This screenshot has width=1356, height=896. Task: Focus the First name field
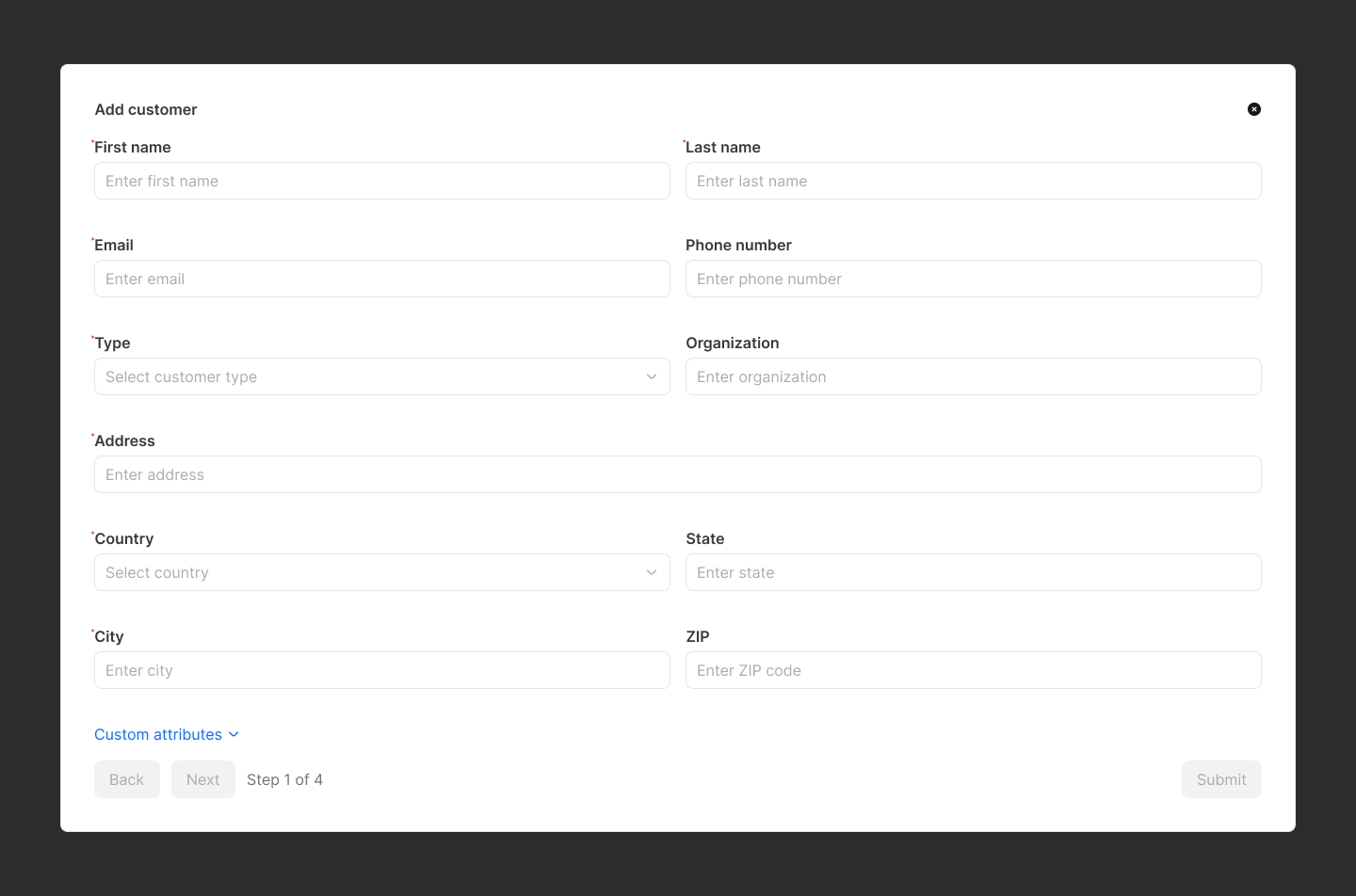click(381, 181)
